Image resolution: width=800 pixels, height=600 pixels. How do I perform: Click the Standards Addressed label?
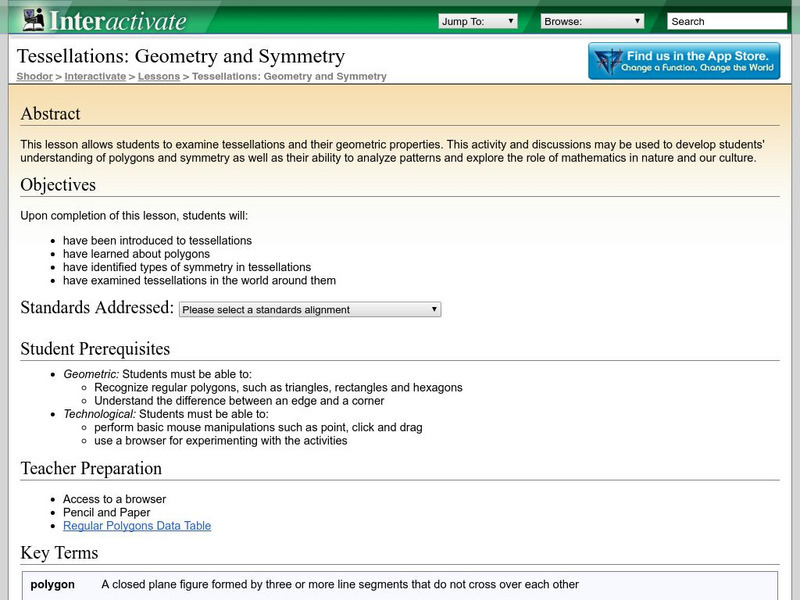pos(97,308)
